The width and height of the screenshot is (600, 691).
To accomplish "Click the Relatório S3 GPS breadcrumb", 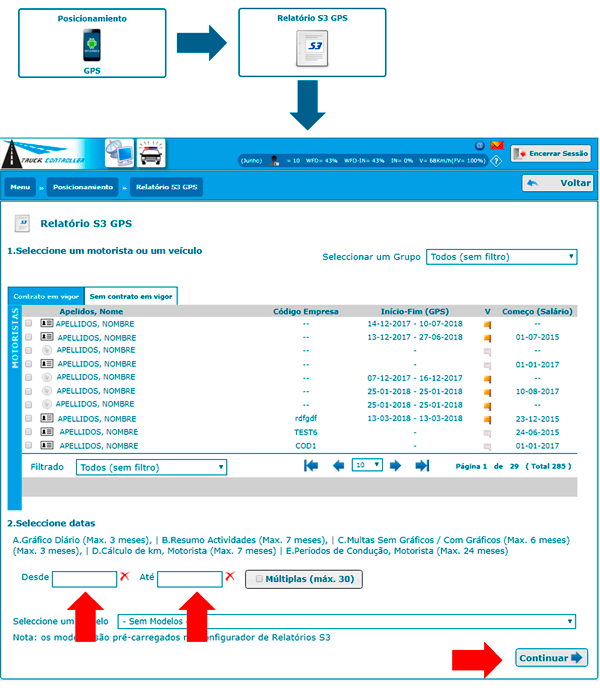I will 167,187.
